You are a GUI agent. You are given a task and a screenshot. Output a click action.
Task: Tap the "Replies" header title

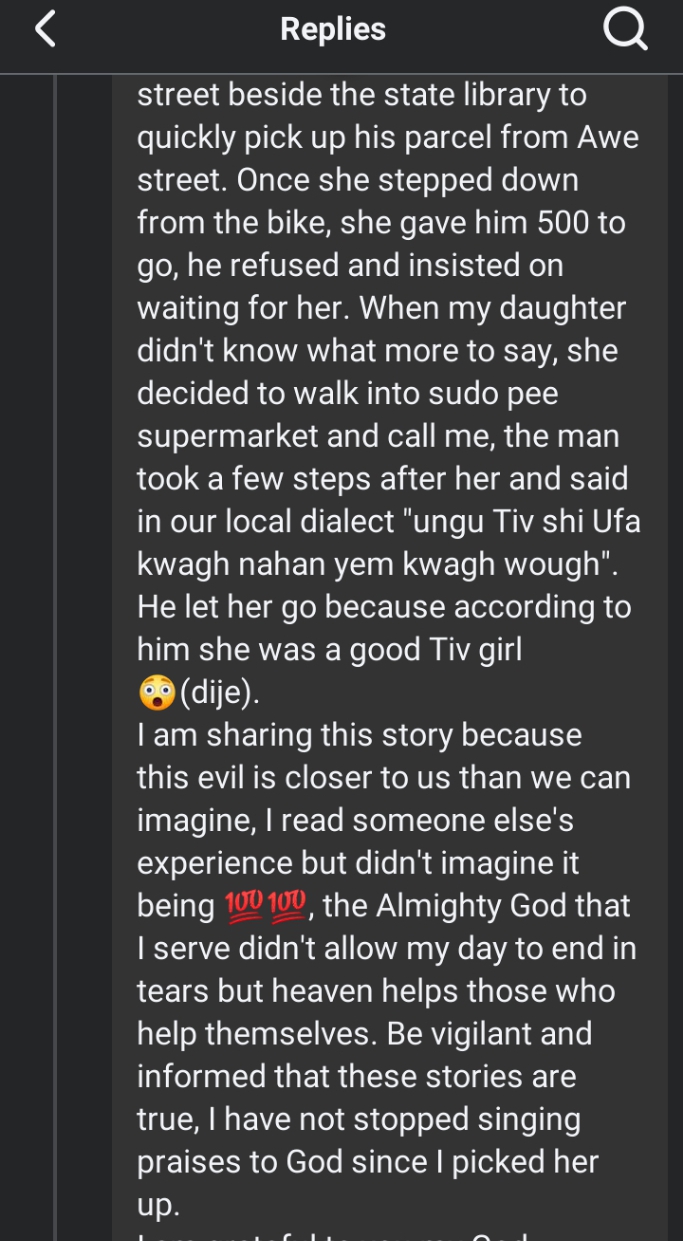pyautogui.click(x=333, y=30)
